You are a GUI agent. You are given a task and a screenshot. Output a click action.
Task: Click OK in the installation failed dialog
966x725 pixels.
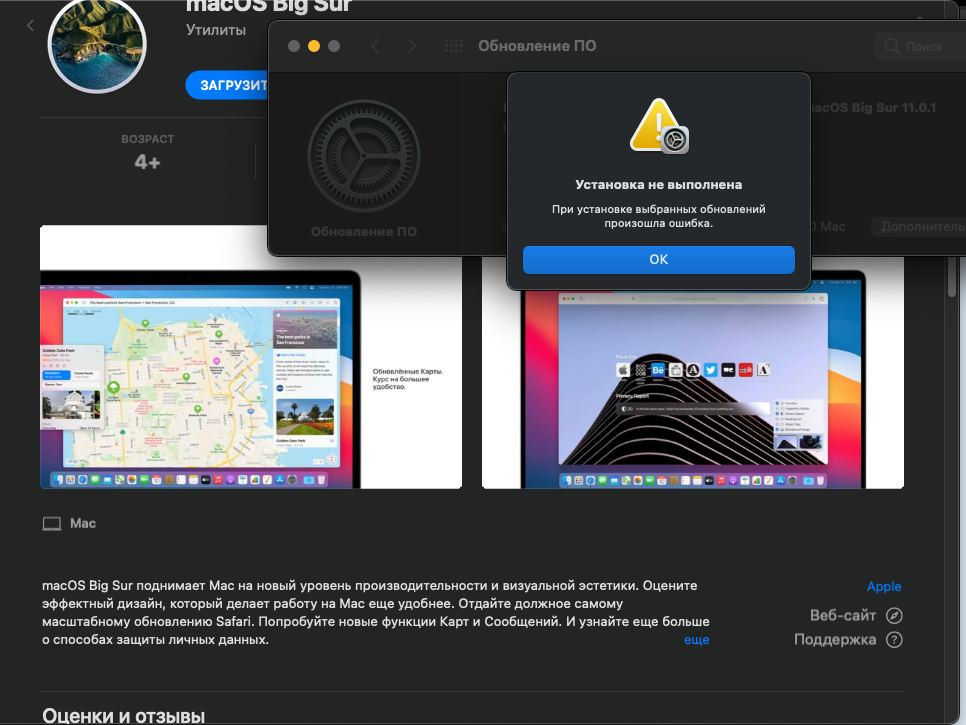659,259
